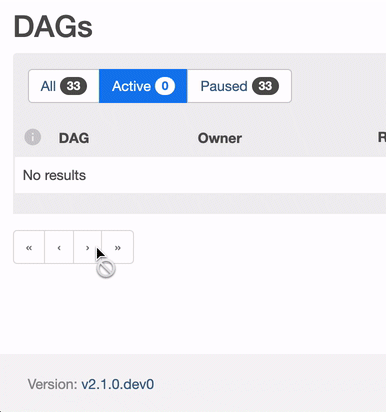
Task: Select the Active 0 filter tab
Action: [x=143, y=86]
